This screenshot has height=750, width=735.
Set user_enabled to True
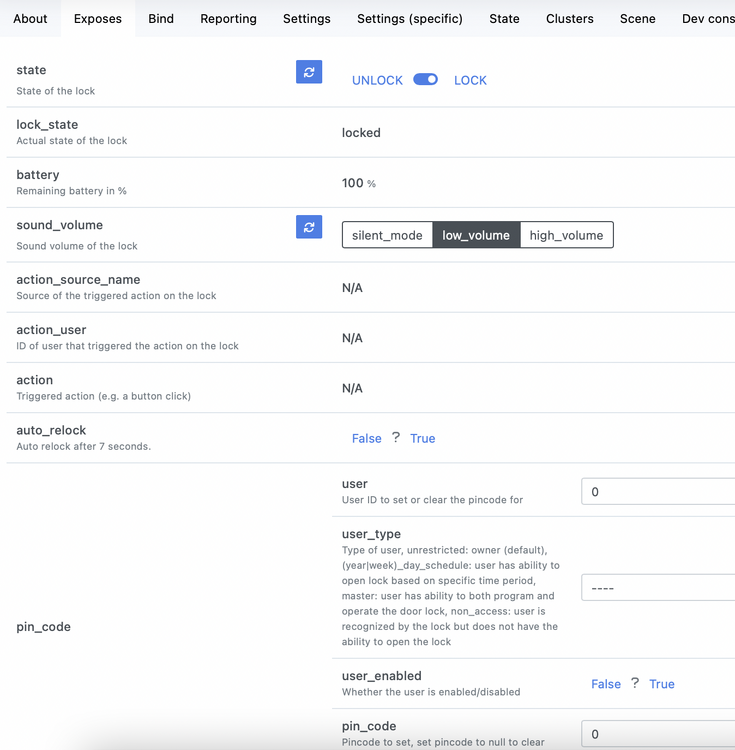(x=661, y=684)
